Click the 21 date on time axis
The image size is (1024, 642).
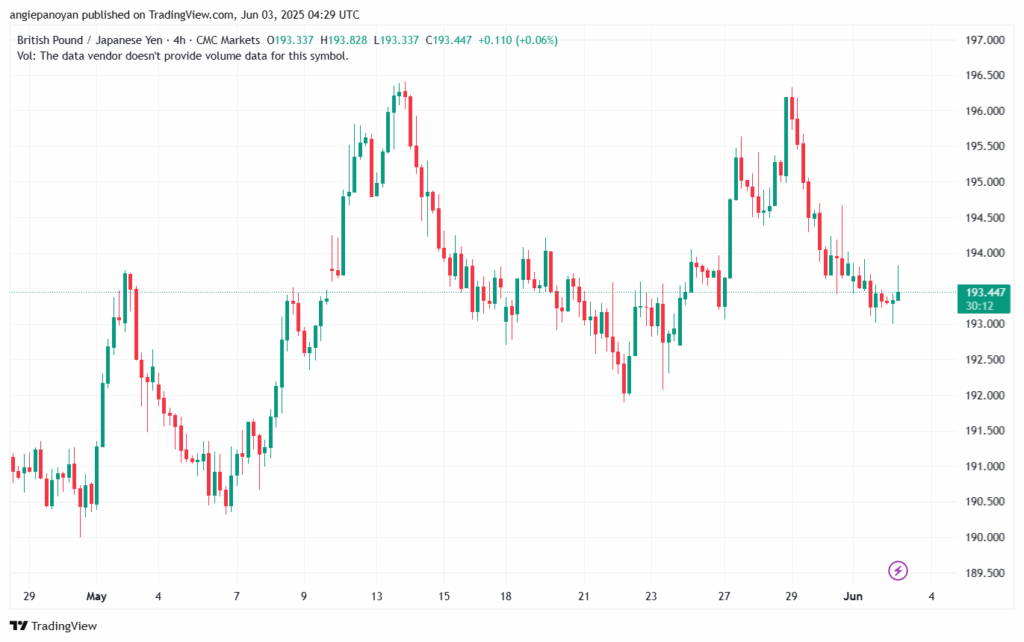click(x=583, y=596)
